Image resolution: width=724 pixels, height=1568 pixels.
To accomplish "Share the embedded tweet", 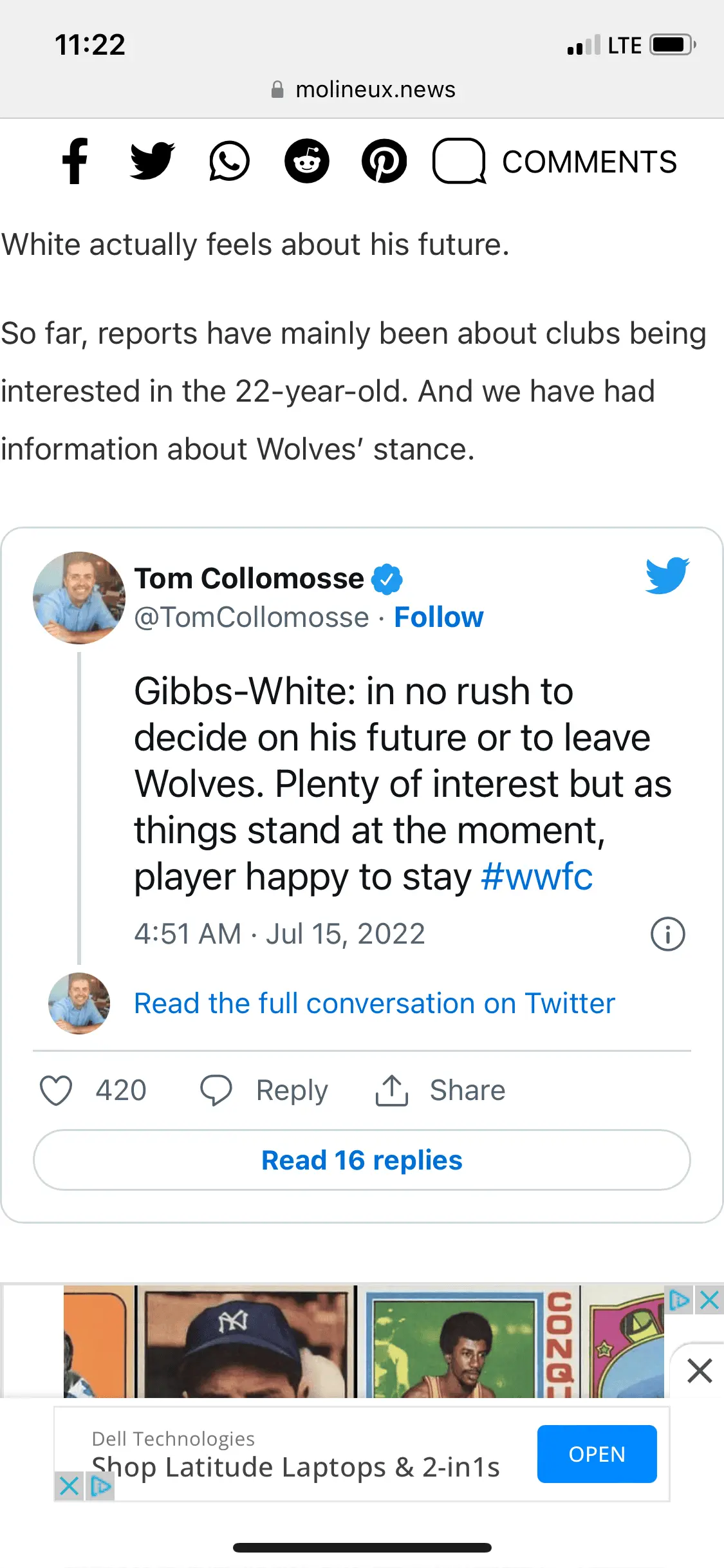I will pos(441,1090).
